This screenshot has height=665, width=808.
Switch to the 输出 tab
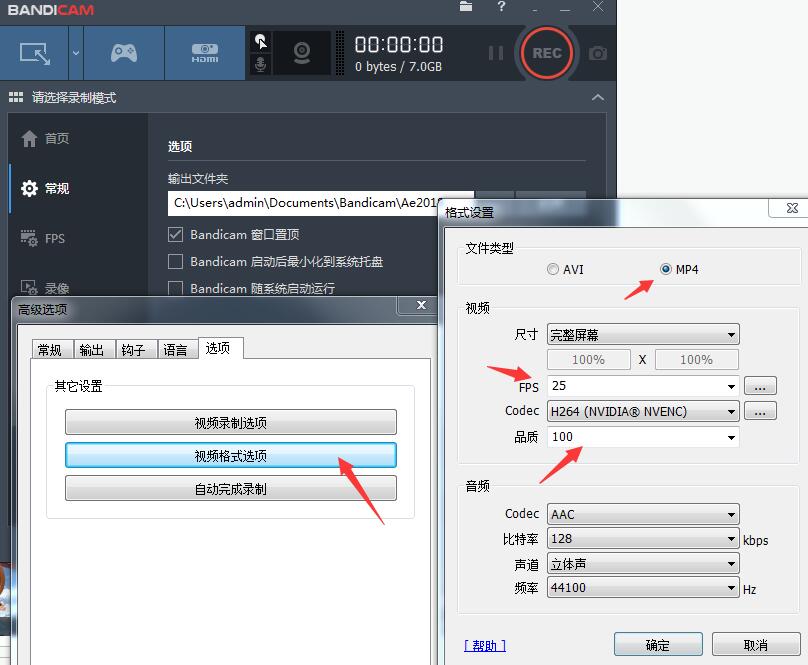tap(92, 349)
